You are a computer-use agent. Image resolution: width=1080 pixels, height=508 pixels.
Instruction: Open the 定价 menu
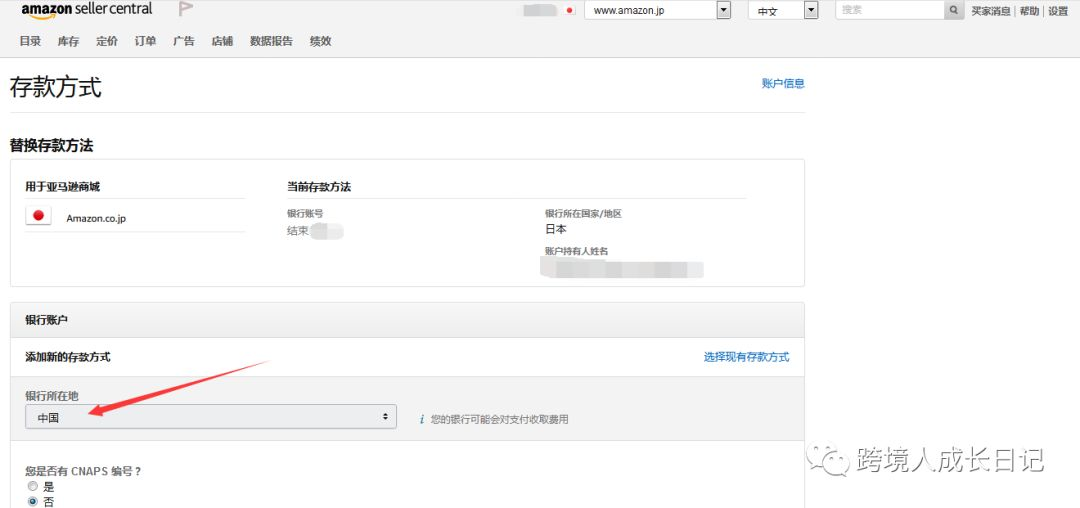tap(107, 41)
